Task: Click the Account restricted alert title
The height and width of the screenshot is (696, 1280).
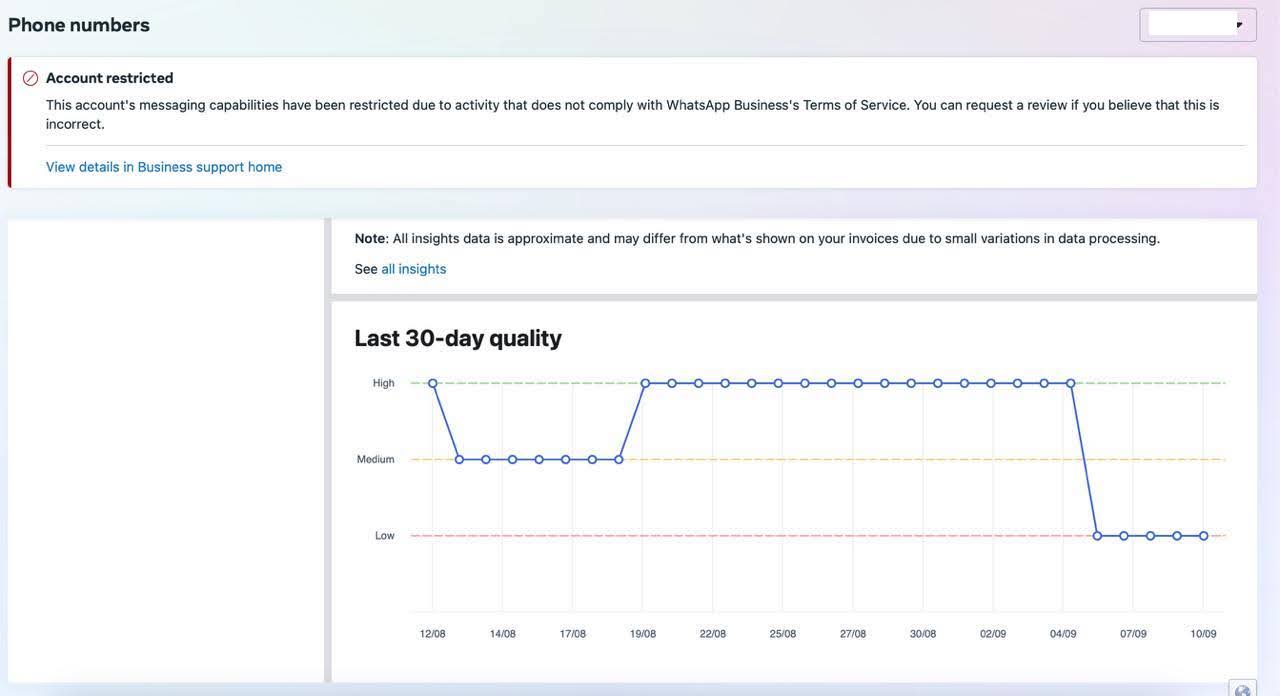Action: coord(110,78)
